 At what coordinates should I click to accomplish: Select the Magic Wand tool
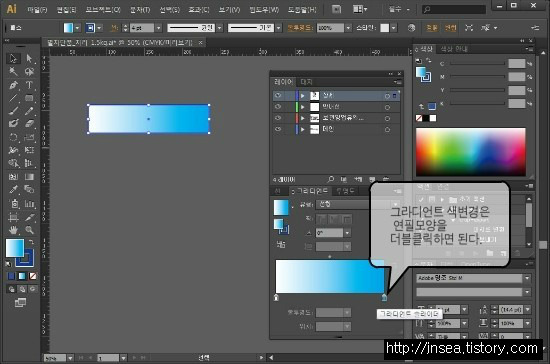13,72
